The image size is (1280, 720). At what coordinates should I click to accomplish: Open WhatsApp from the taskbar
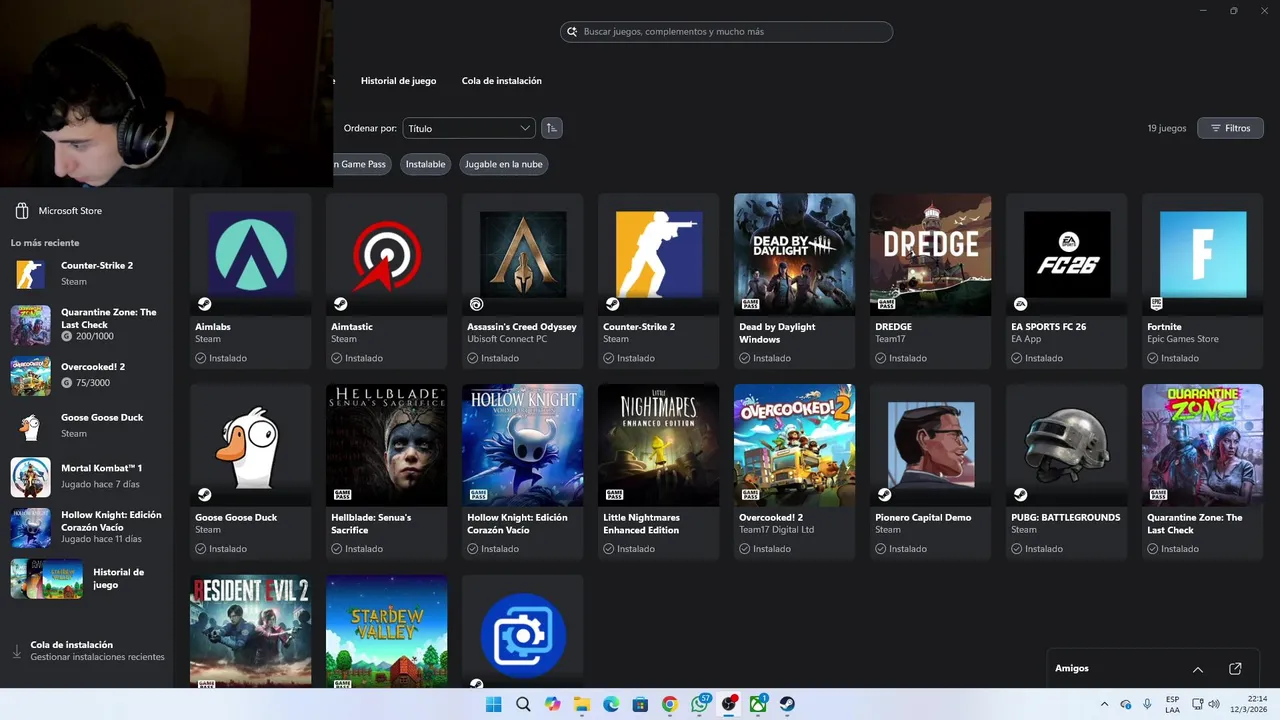[700, 705]
